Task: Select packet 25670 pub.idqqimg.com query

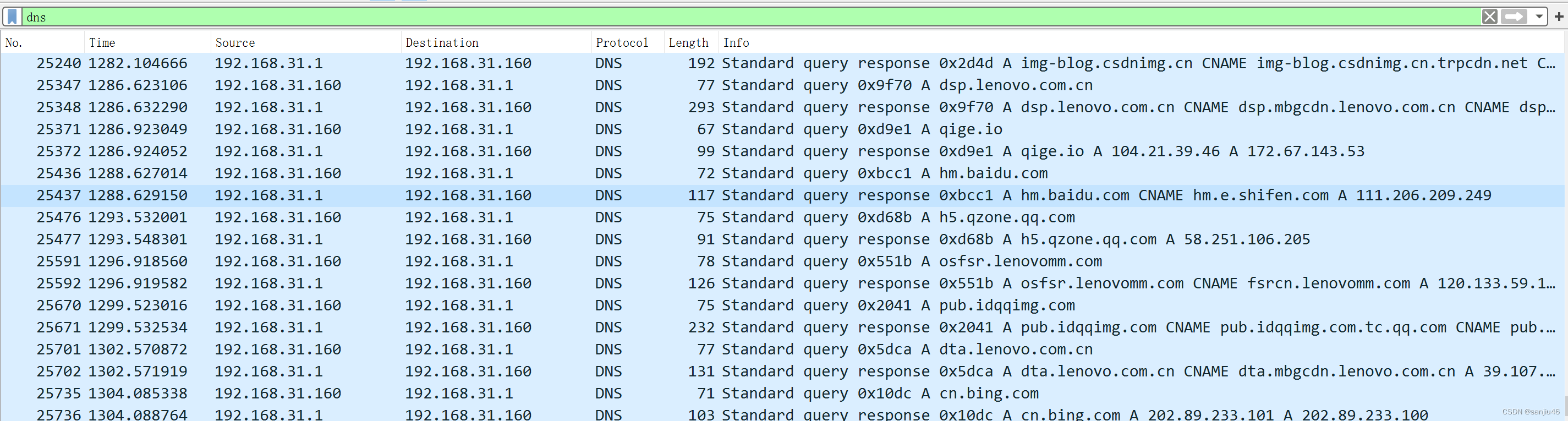Action: click(782, 305)
